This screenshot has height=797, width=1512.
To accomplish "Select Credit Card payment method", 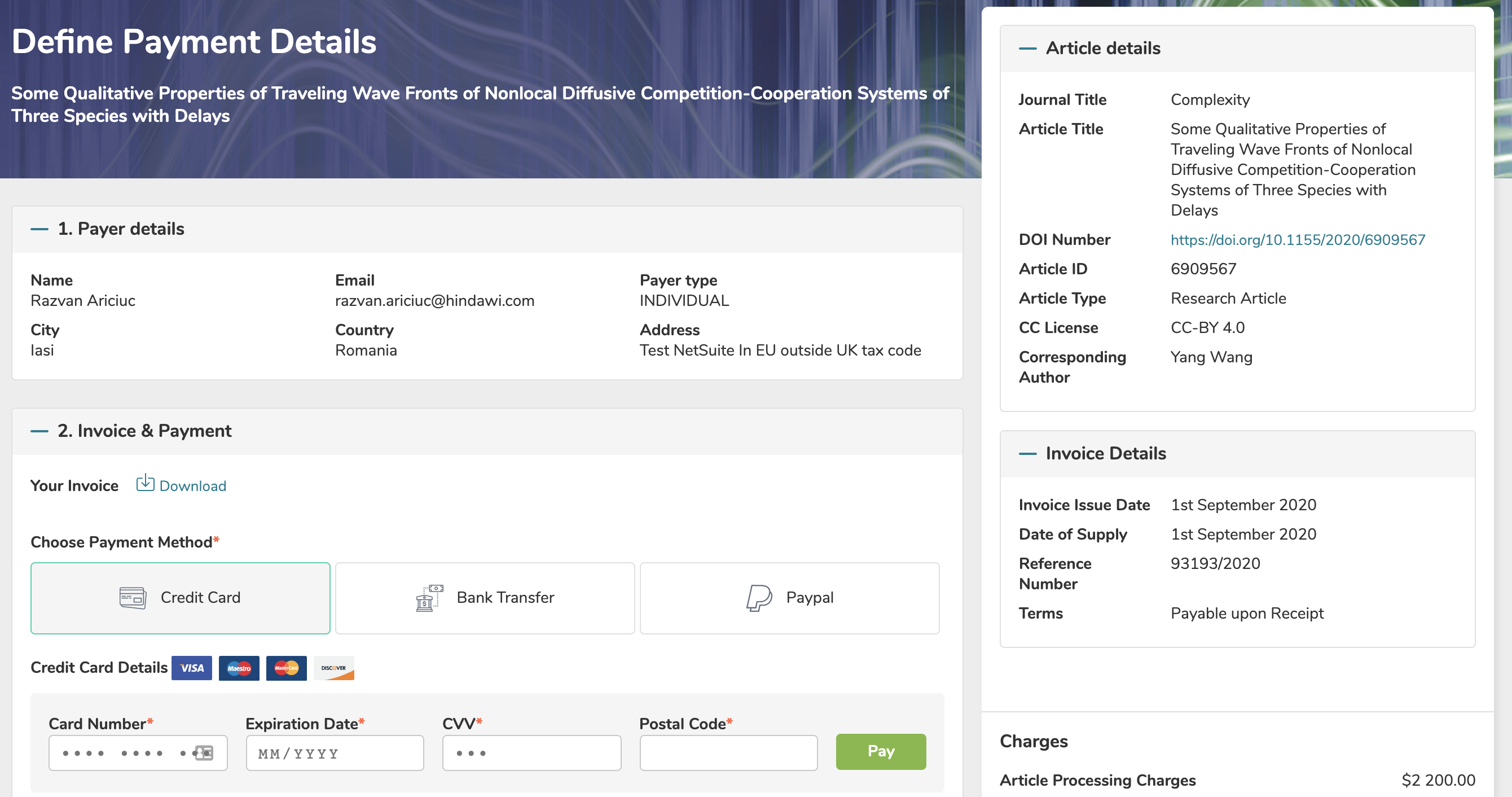I will [180, 598].
